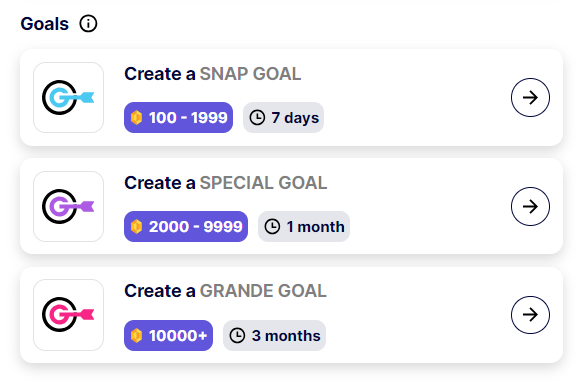
Task: Click Create a SPECIAL GOAL title
Action: [x=226, y=183]
